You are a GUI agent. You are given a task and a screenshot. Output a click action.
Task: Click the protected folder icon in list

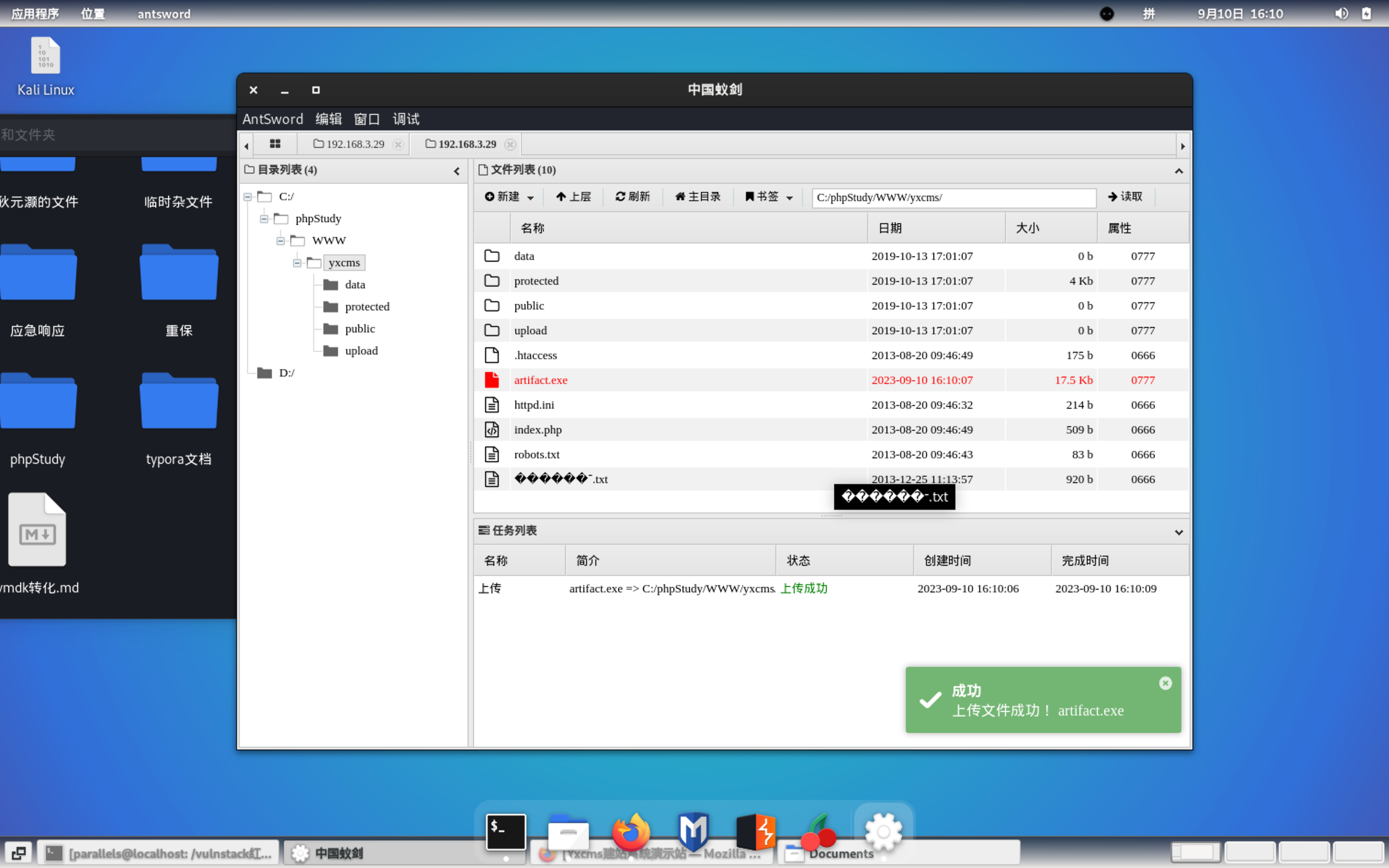click(492, 281)
